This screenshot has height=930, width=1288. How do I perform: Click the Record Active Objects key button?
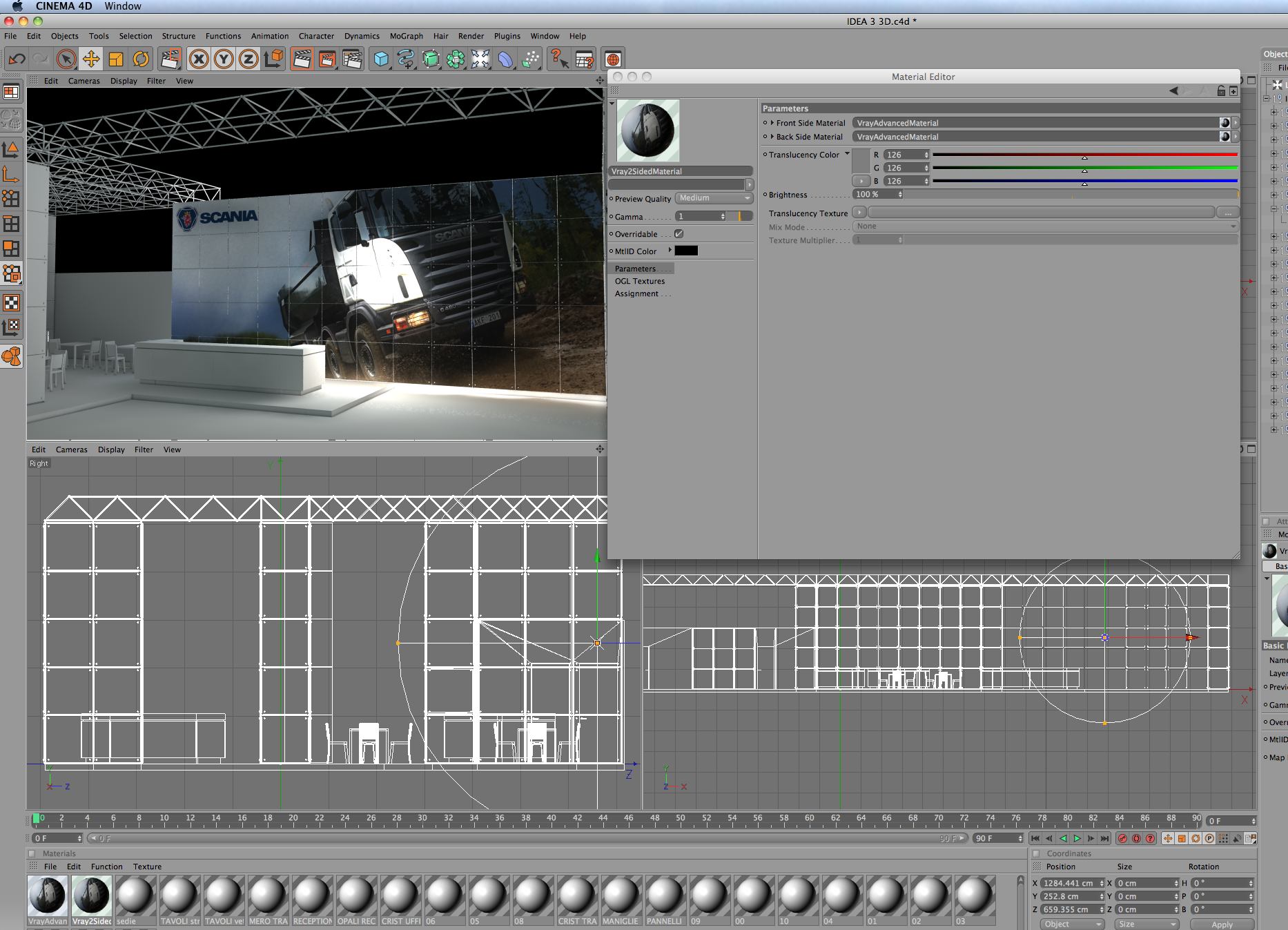[x=1123, y=838]
